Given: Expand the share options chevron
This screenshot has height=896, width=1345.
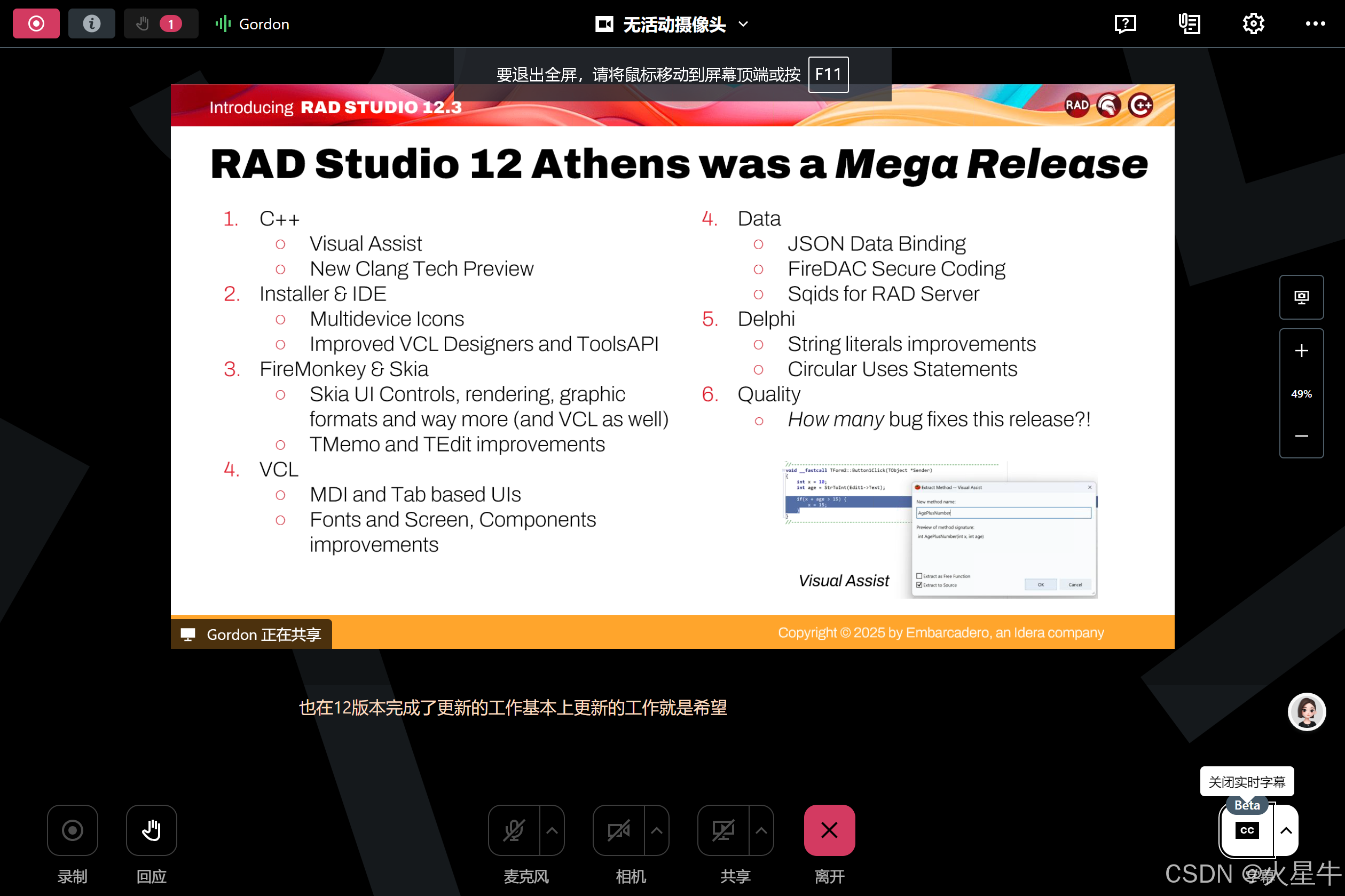Looking at the screenshot, I should point(761,830).
